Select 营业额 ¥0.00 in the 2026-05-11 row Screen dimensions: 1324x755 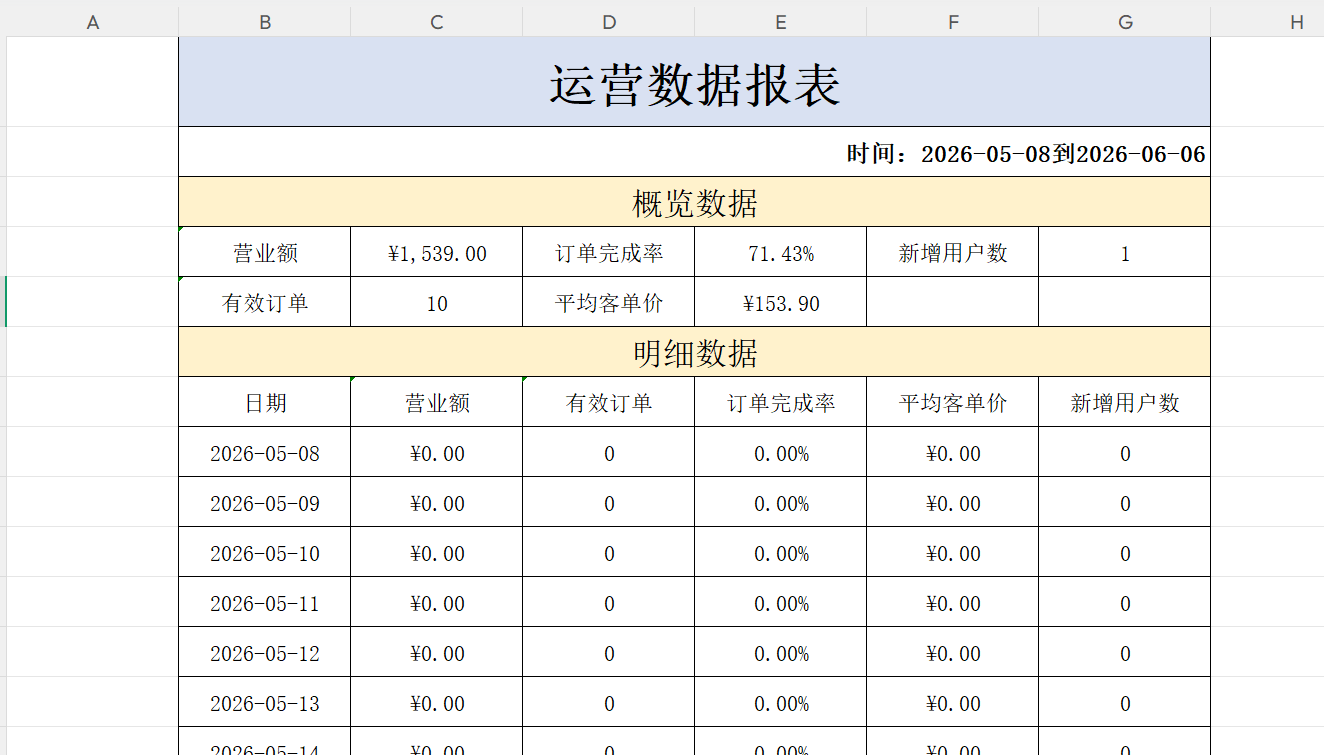coord(437,602)
